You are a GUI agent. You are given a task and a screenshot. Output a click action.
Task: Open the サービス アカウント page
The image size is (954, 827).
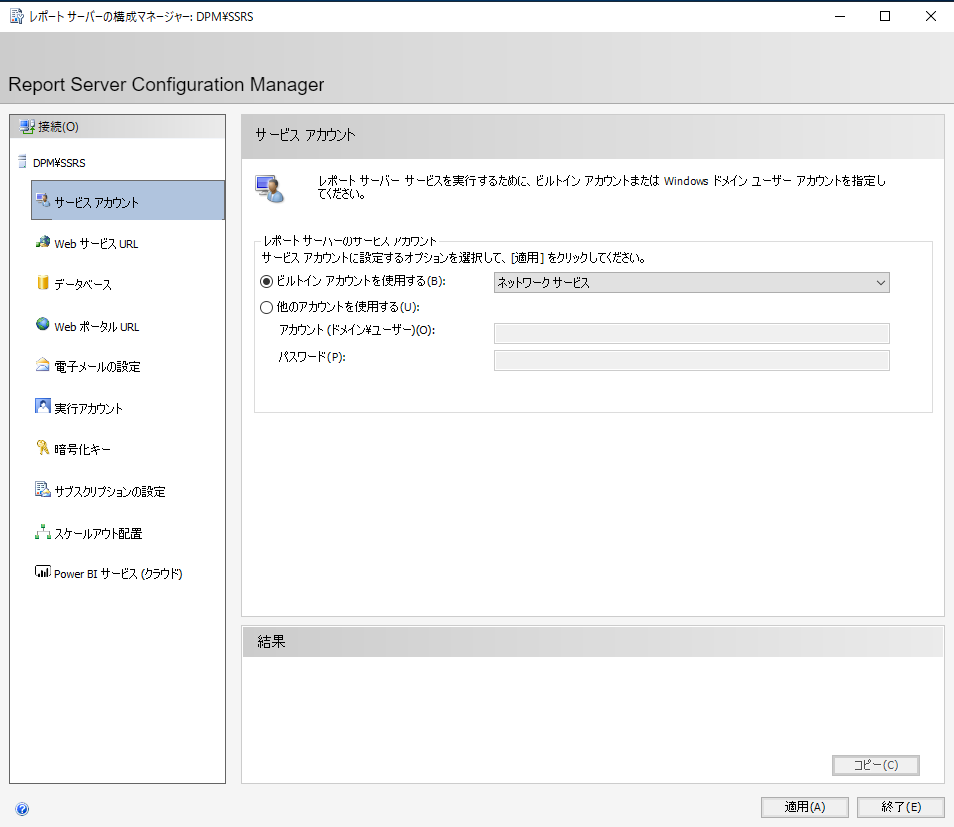click(x=128, y=200)
